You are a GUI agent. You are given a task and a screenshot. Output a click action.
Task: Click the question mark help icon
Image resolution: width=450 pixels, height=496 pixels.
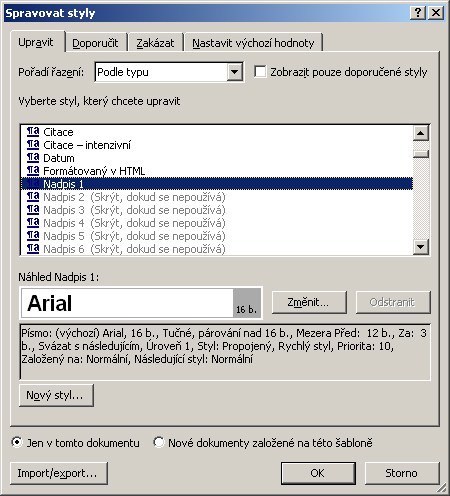(x=418, y=13)
